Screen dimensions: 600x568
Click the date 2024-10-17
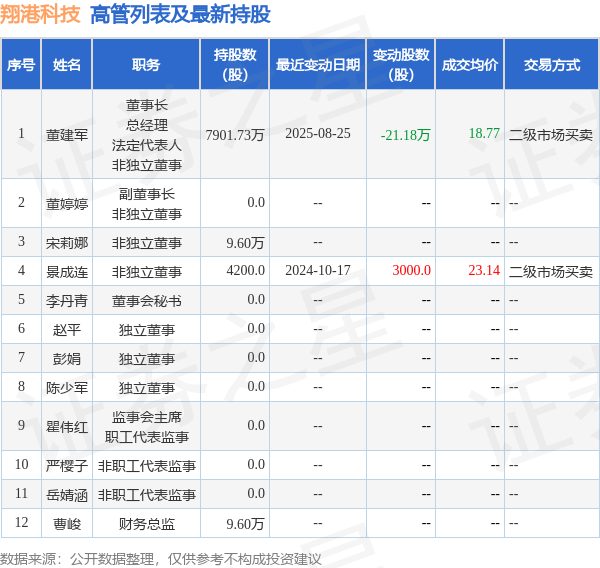(318, 271)
